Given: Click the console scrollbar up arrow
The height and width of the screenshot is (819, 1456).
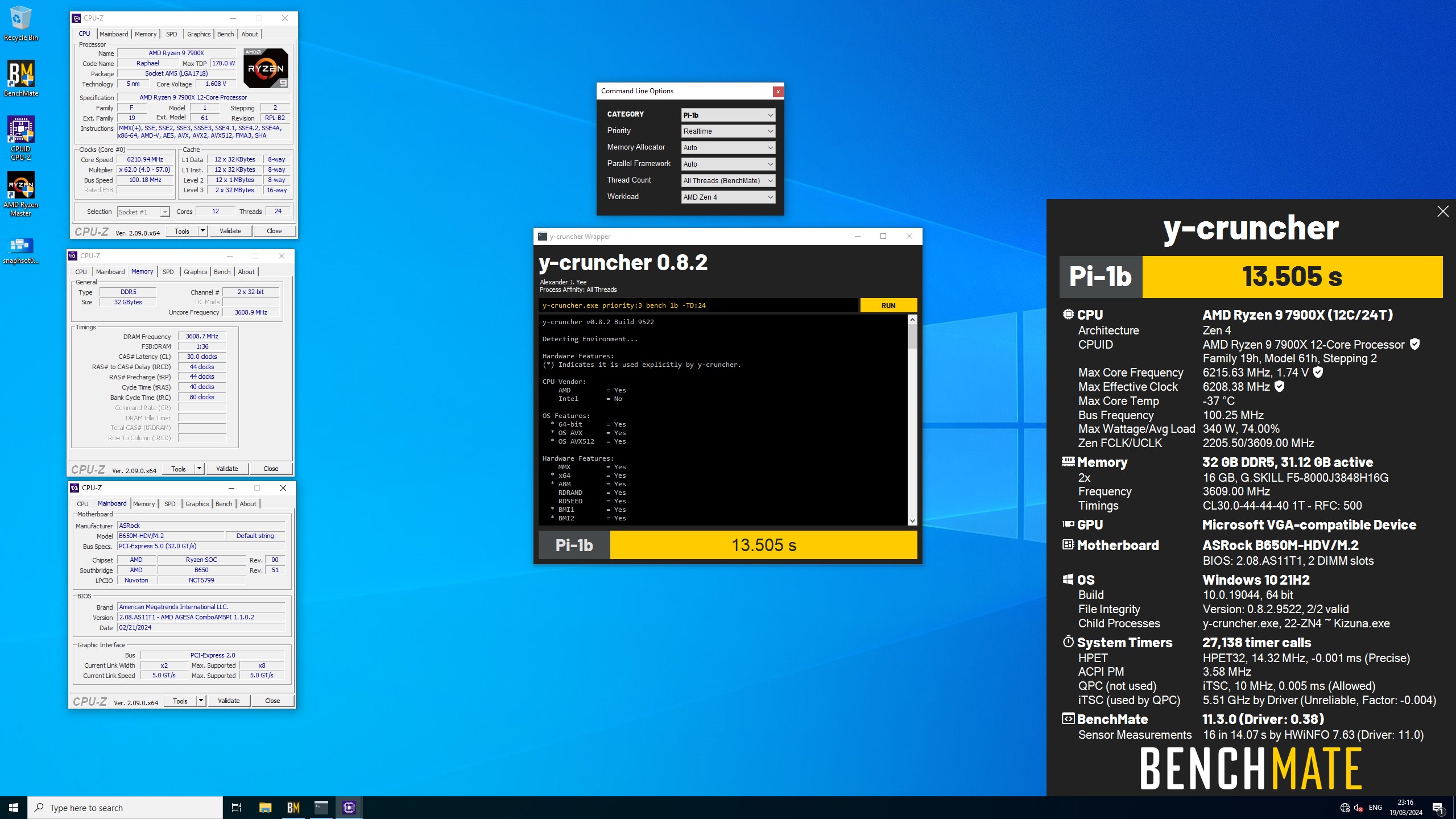Looking at the screenshot, I should pos(912,320).
